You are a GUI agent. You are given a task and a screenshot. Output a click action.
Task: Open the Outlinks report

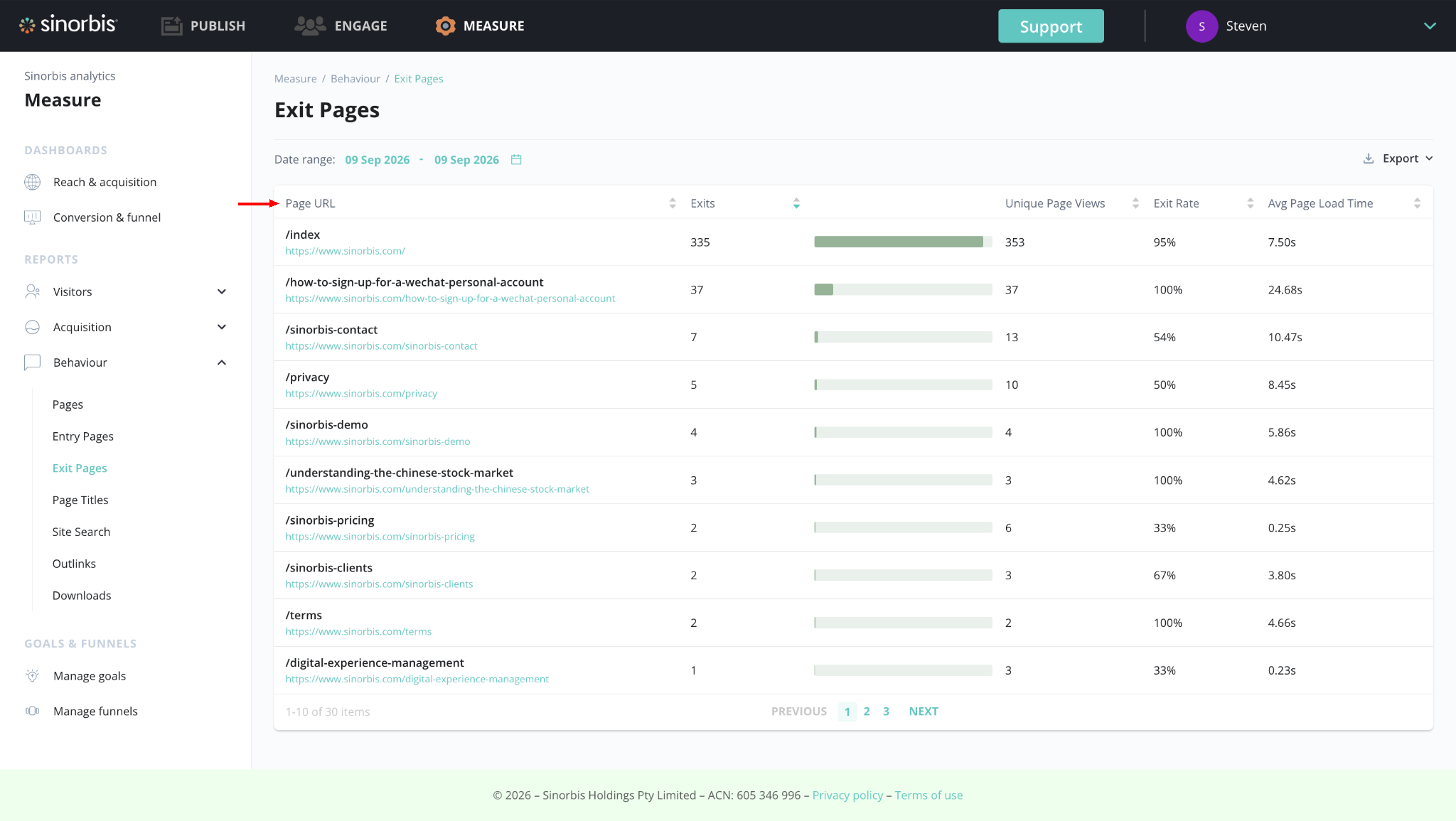tap(74, 564)
